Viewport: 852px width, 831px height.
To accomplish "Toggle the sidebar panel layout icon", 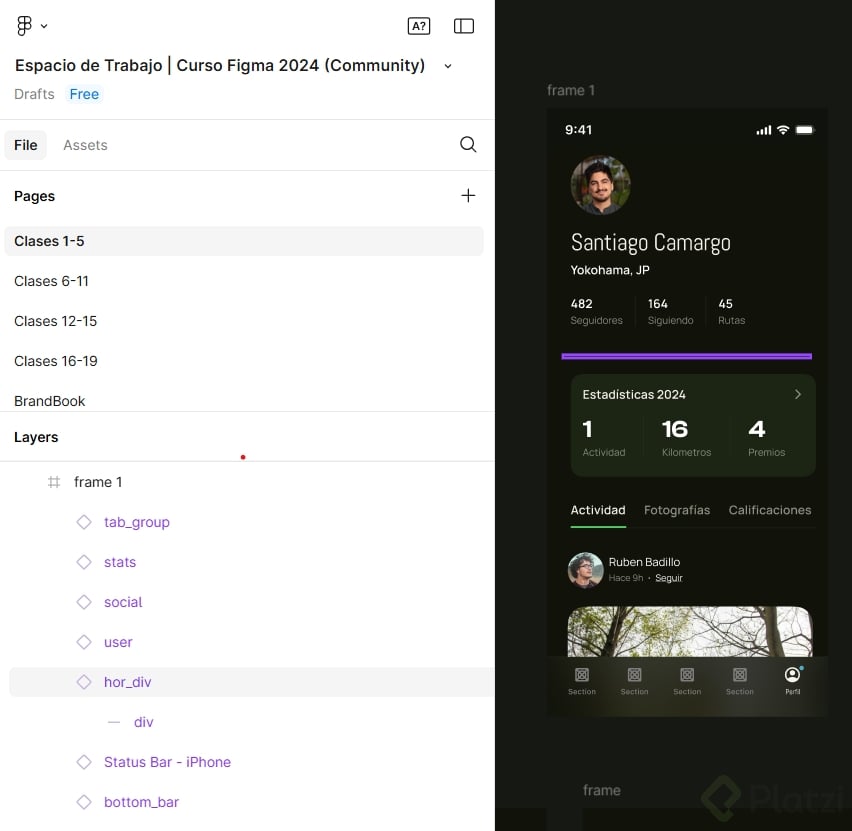I will [x=463, y=26].
